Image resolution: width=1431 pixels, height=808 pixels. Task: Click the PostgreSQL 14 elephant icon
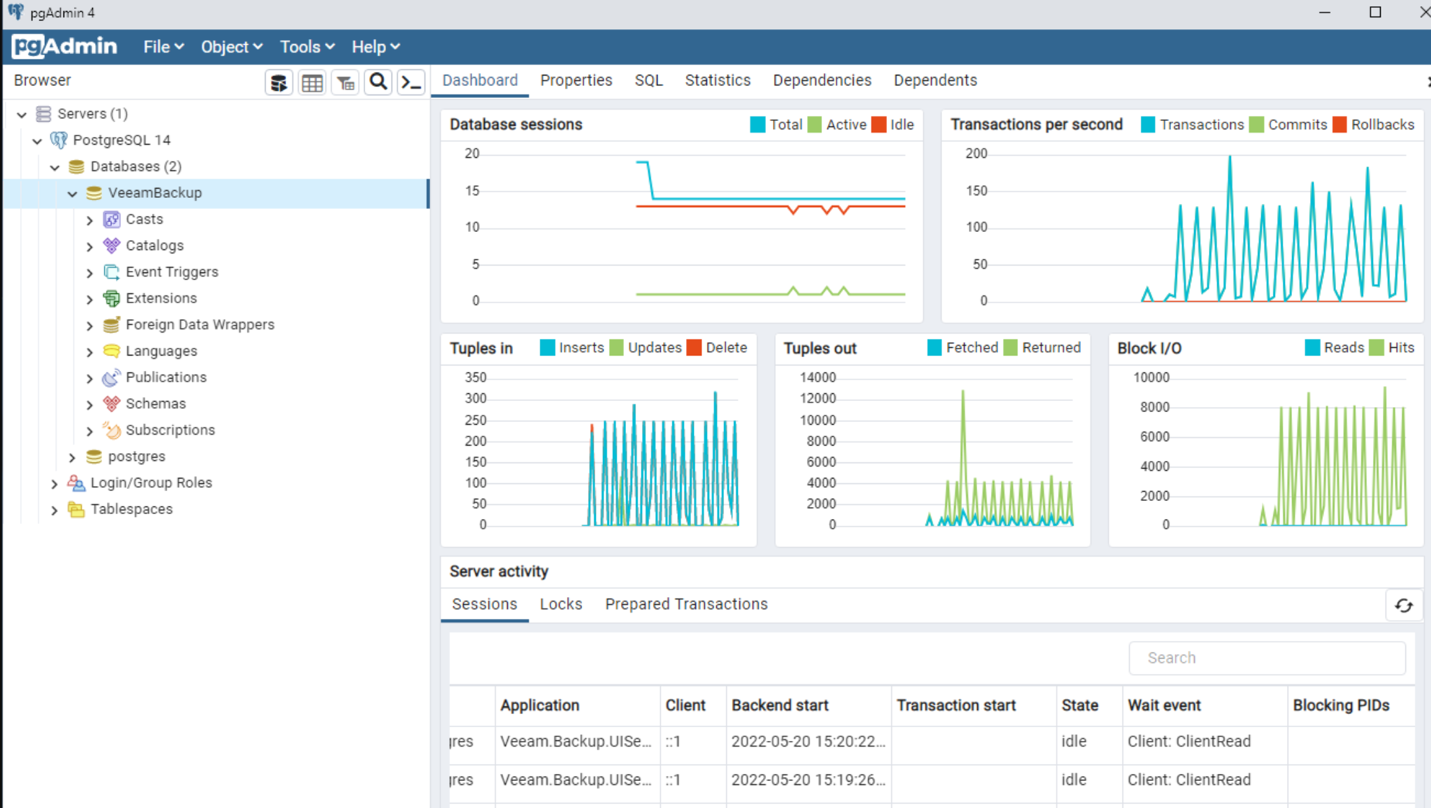tap(59, 140)
